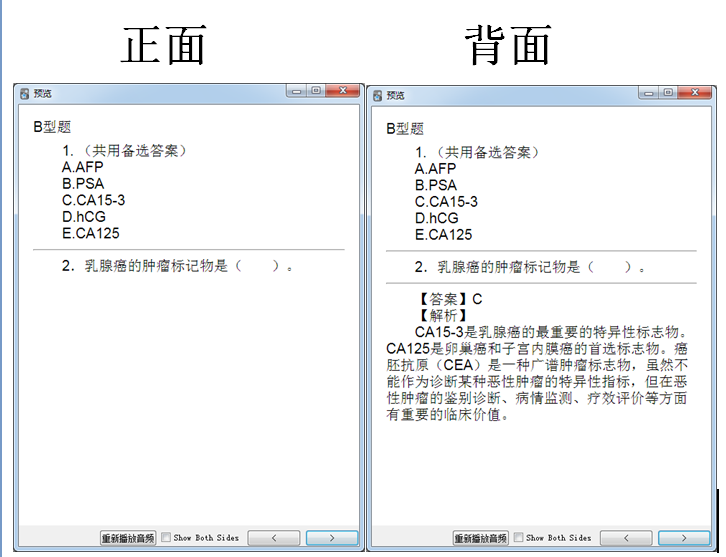Click option C.CA15-3 in the left window
726x557 pixels.
94,200
